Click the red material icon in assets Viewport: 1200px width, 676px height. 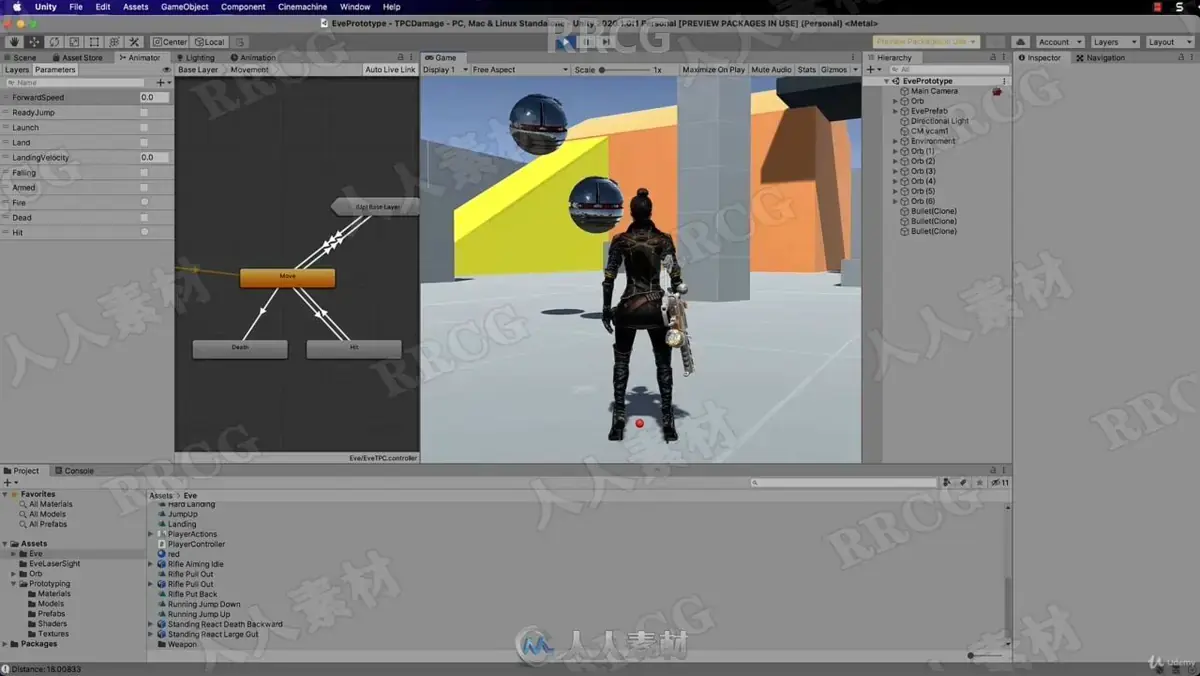[162, 554]
